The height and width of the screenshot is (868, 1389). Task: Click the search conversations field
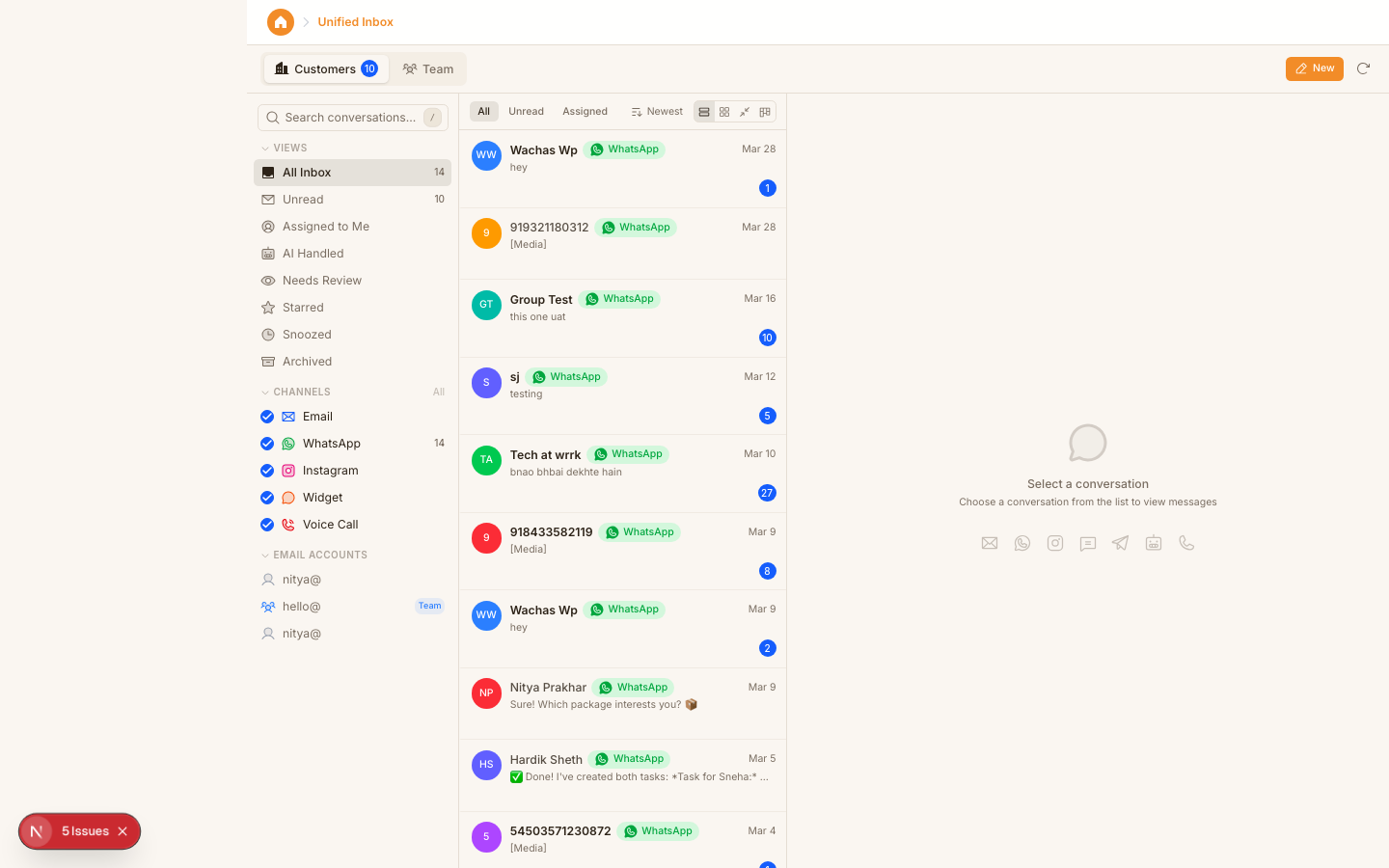click(x=352, y=117)
